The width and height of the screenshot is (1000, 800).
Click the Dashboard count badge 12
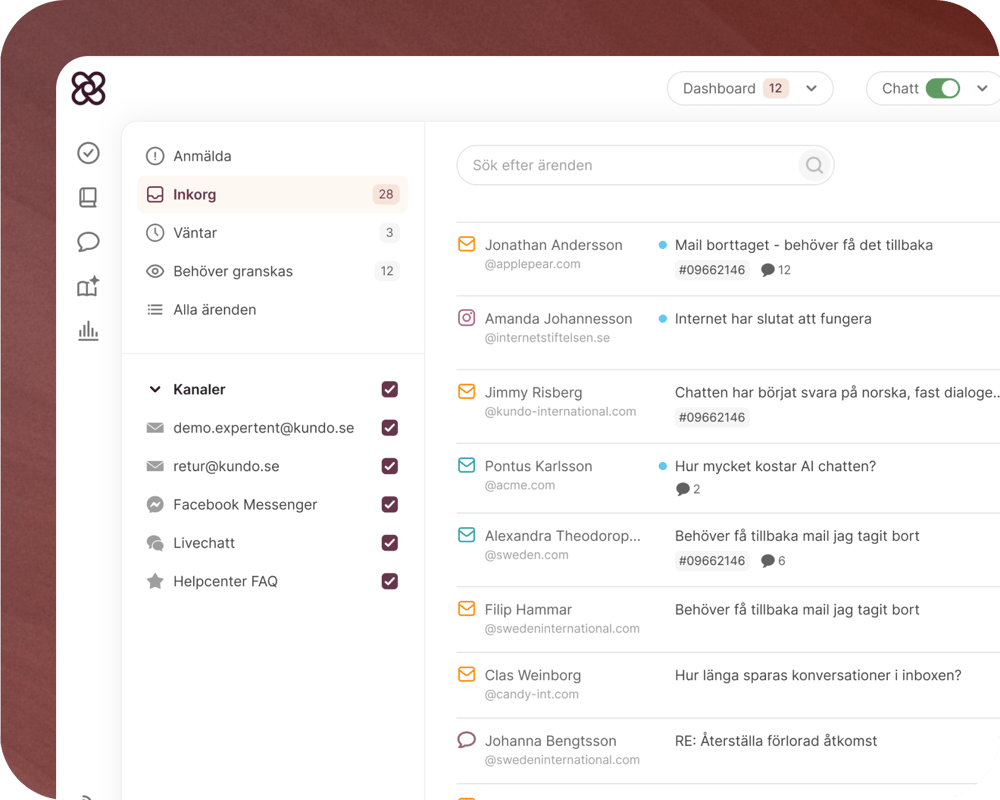[x=776, y=89]
